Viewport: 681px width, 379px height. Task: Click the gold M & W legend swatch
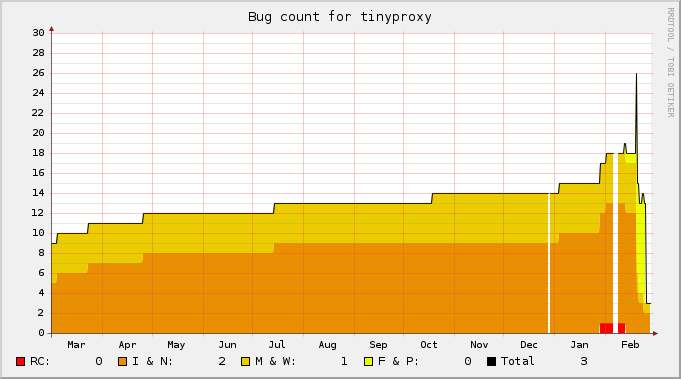coord(245,361)
